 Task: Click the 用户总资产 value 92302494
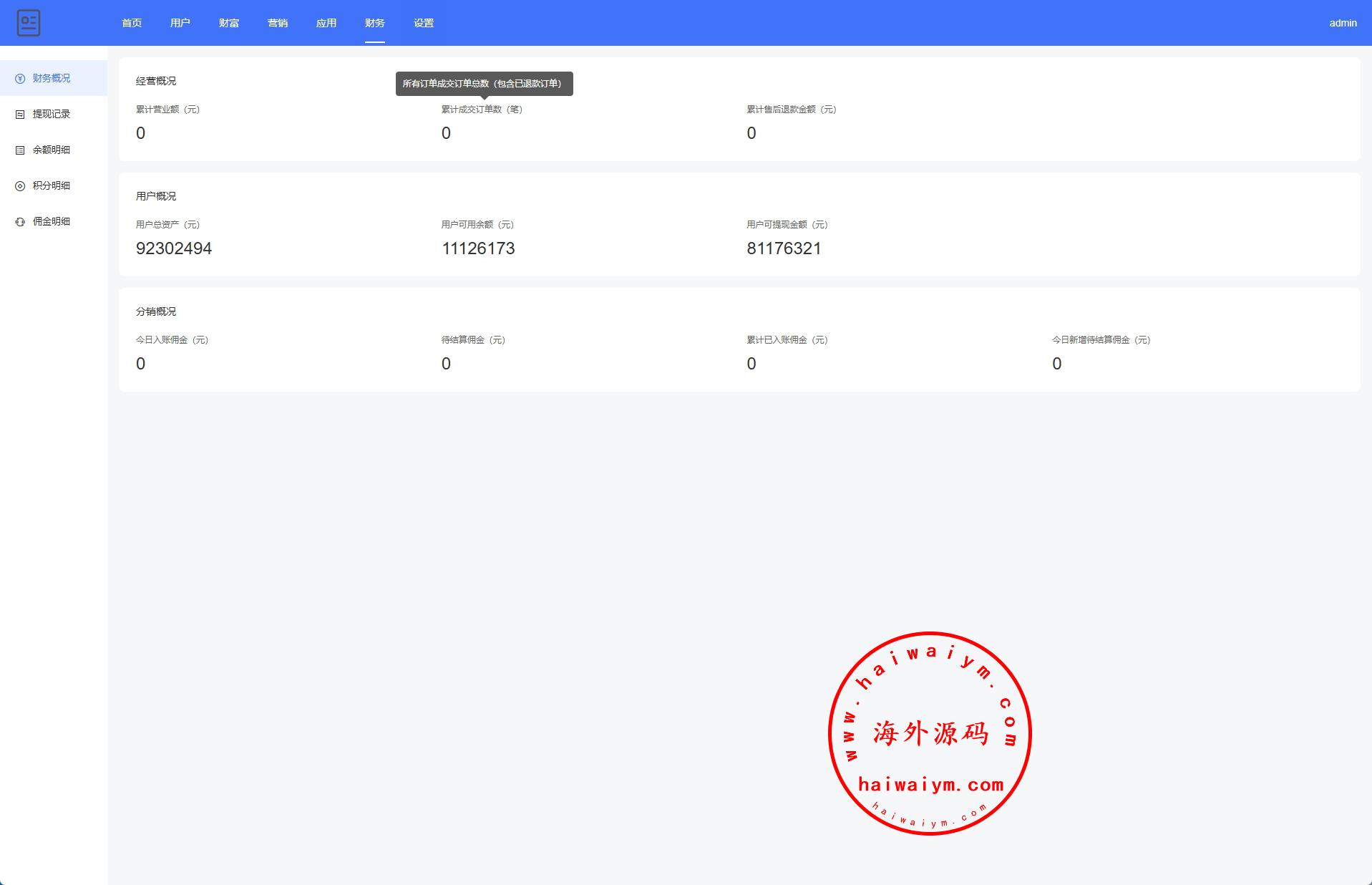(x=174, y=248)
